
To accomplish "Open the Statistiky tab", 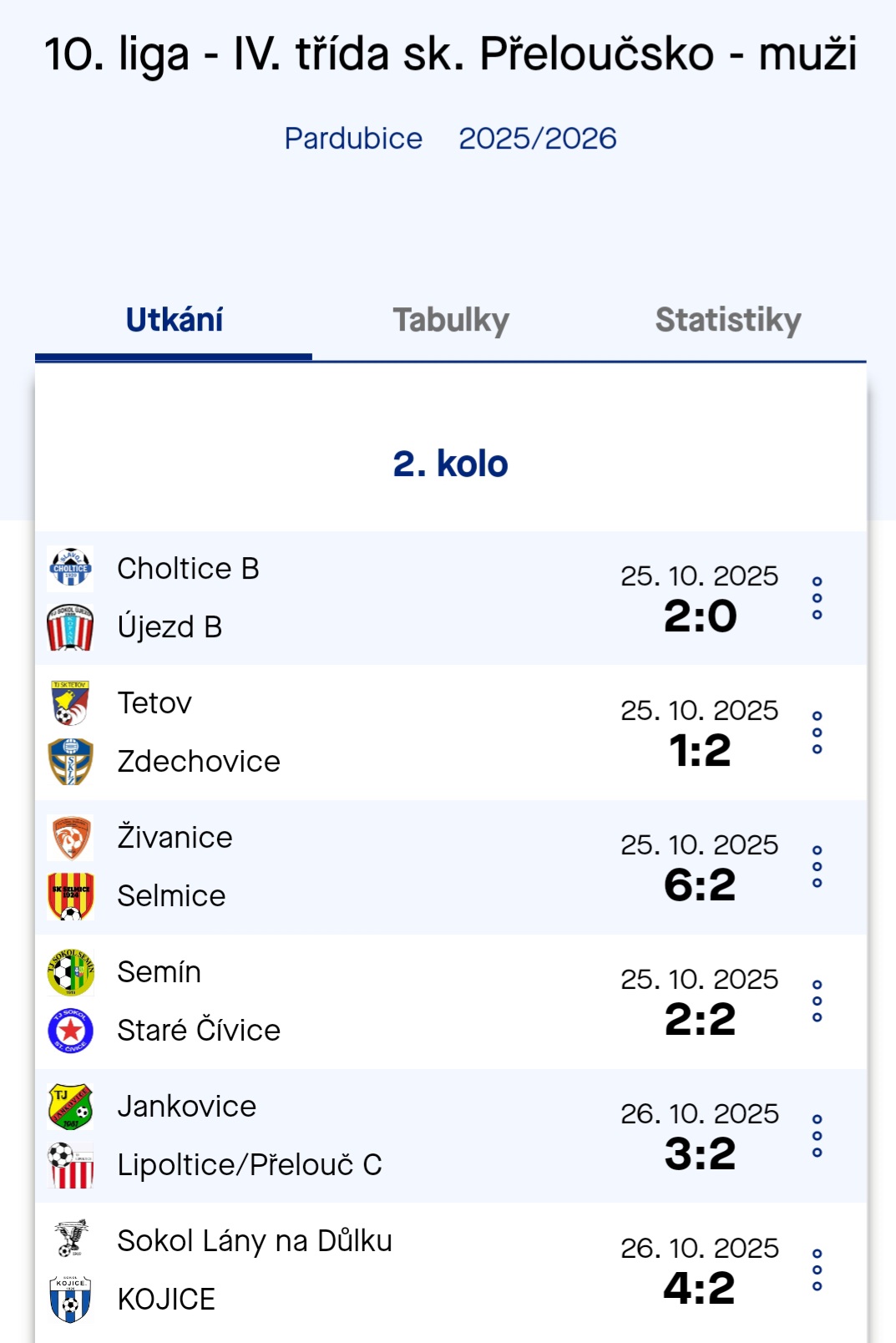I will [x=728, y=321].
